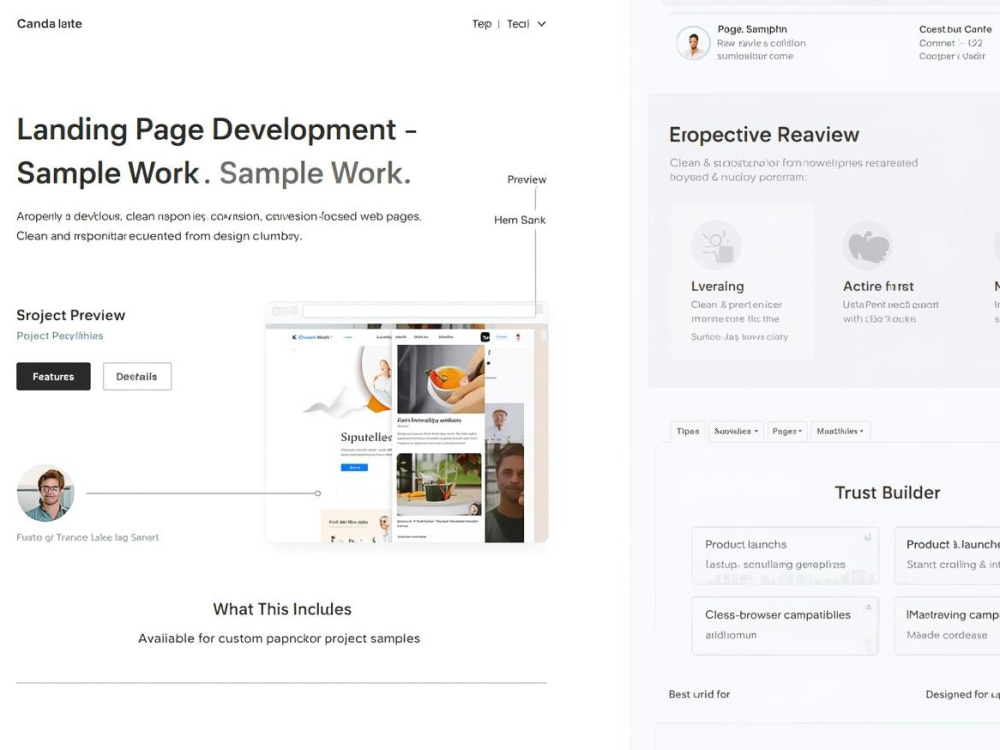Click the Sroject Preview heading

[x=71, y=315]
